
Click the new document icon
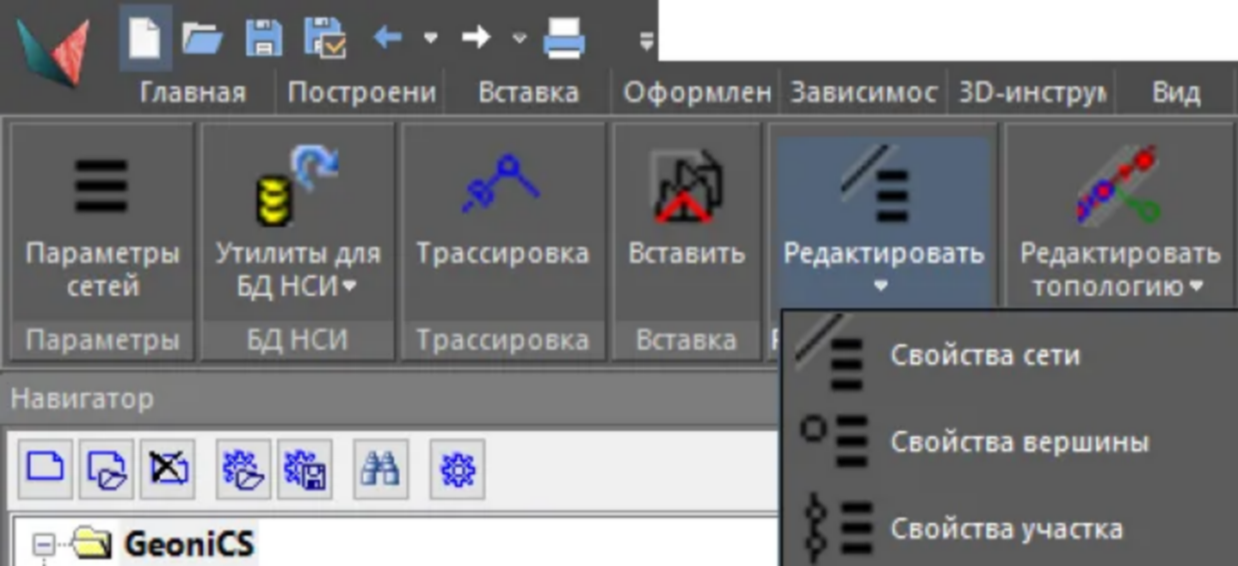click(x=145, y=39)
